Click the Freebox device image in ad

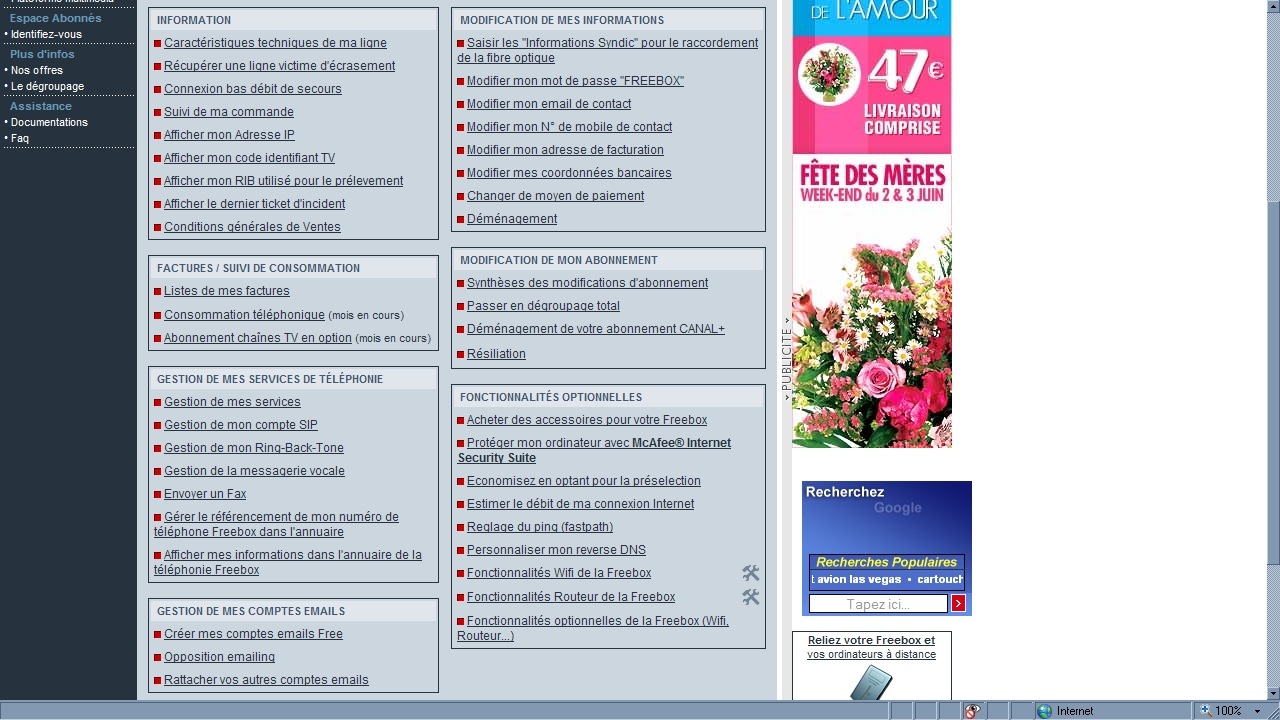(x=870, y=683)
